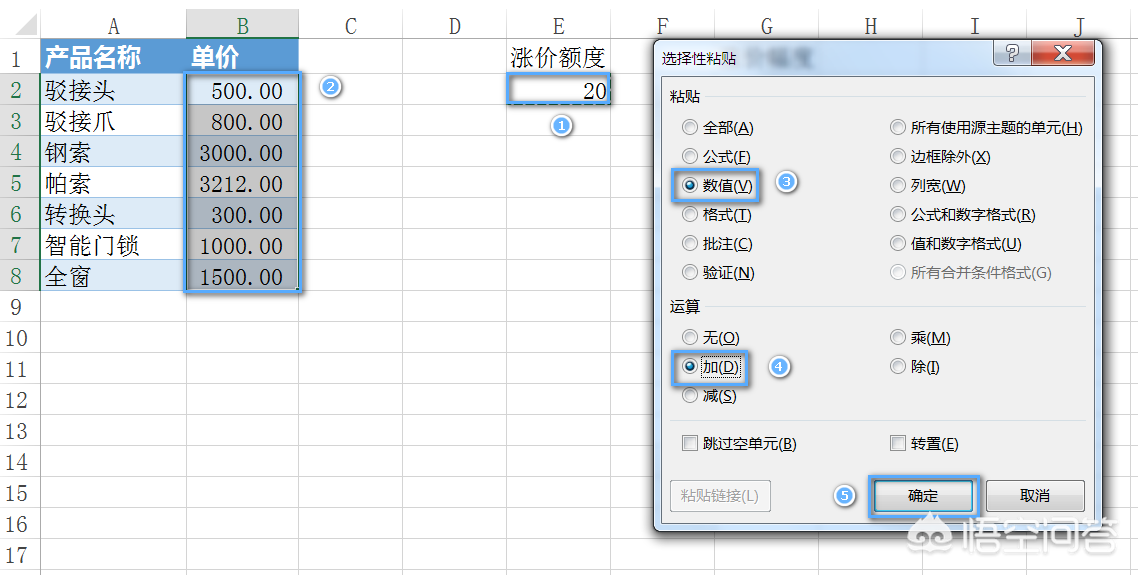This screenshot has width=1138, height=575.
Task: Select the 加(D) operation
Action: [x=690, y=367]
